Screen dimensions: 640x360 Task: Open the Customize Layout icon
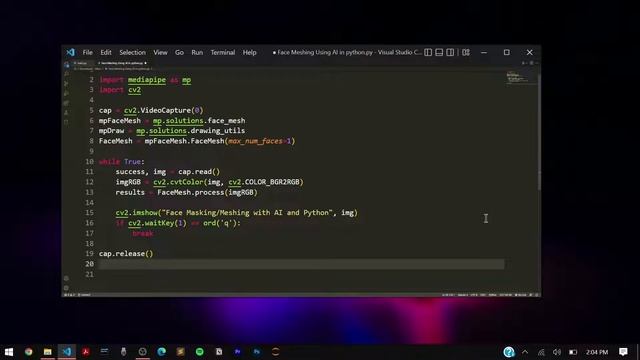(466, 52)
